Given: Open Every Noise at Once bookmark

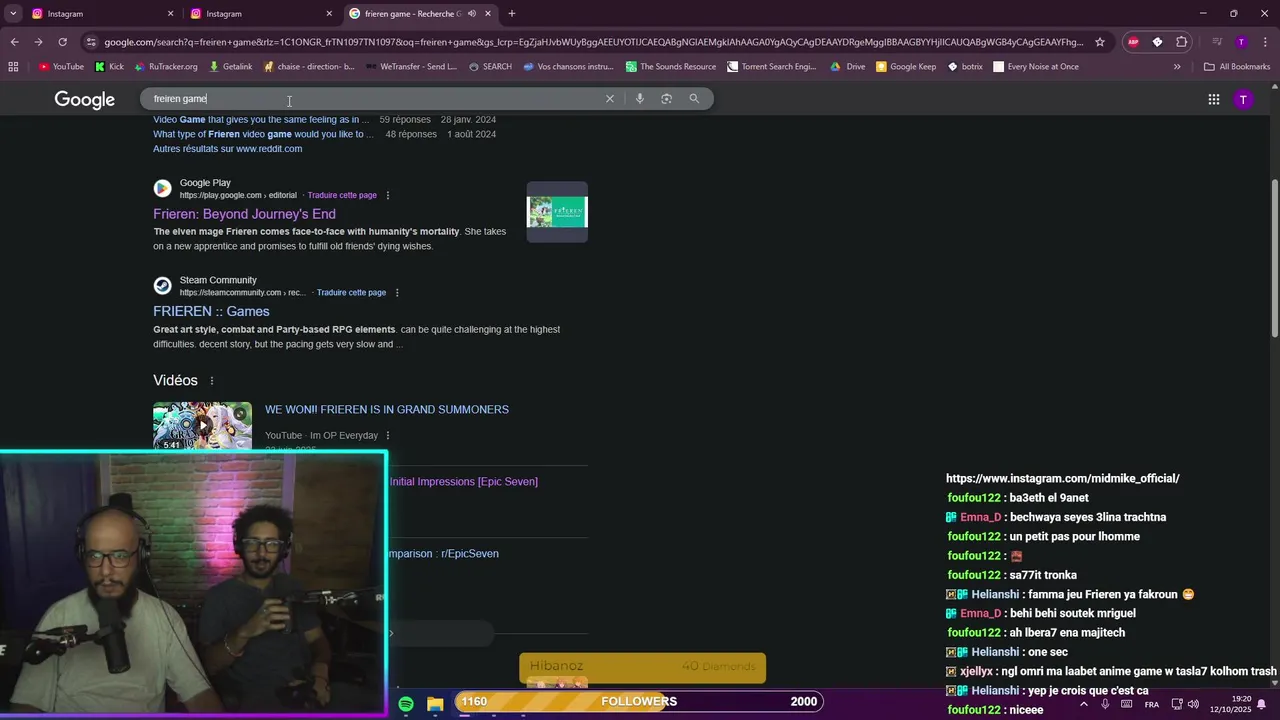Looking at the screenshot, I should (1036, 67).
